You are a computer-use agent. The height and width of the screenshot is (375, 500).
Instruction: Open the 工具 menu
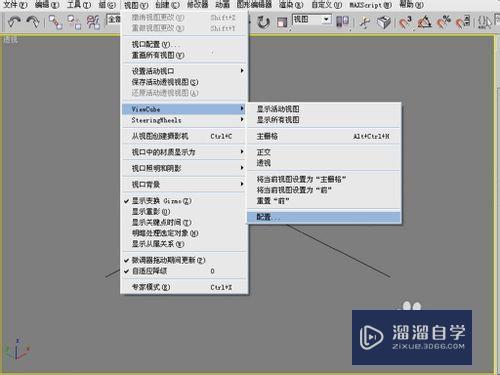coord(79,5)
